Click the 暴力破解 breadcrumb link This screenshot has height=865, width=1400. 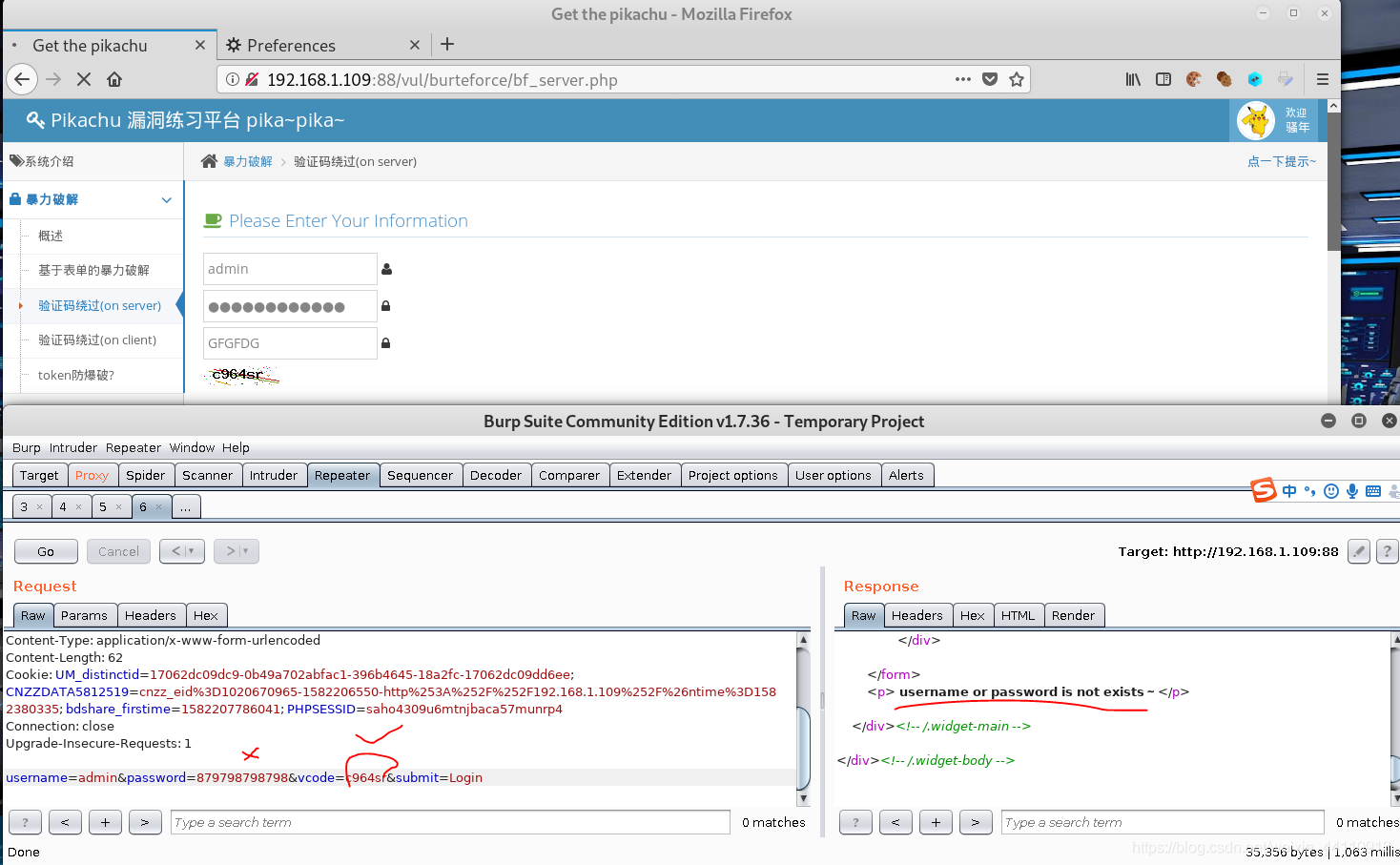pyautogui.click(x=248, y=161)
